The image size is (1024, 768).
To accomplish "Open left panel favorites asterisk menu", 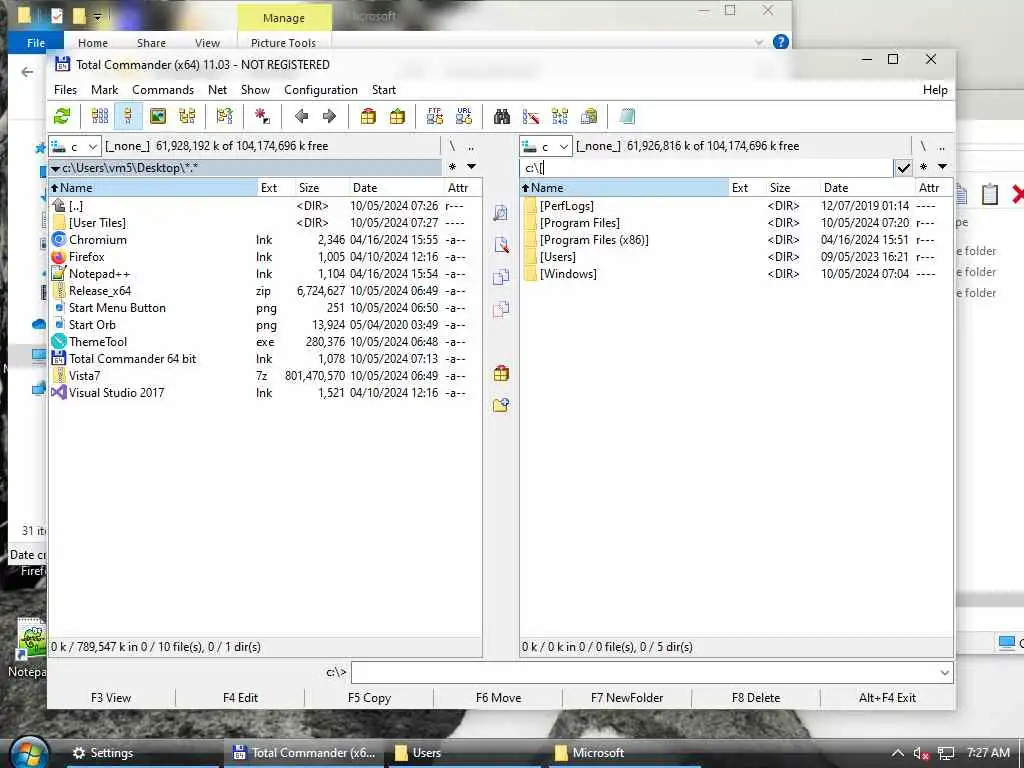I will (452, 167).
